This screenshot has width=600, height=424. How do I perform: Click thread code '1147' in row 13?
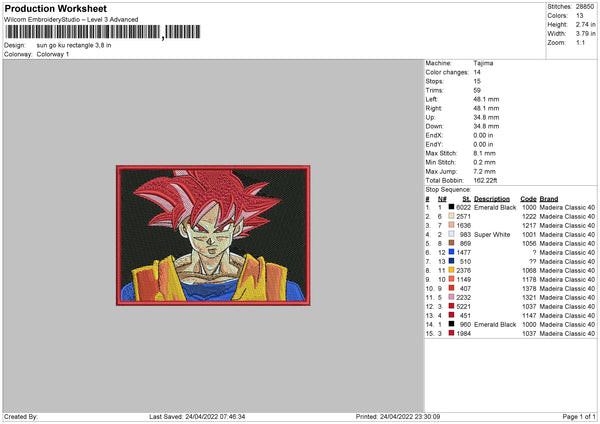click(529, 315)
